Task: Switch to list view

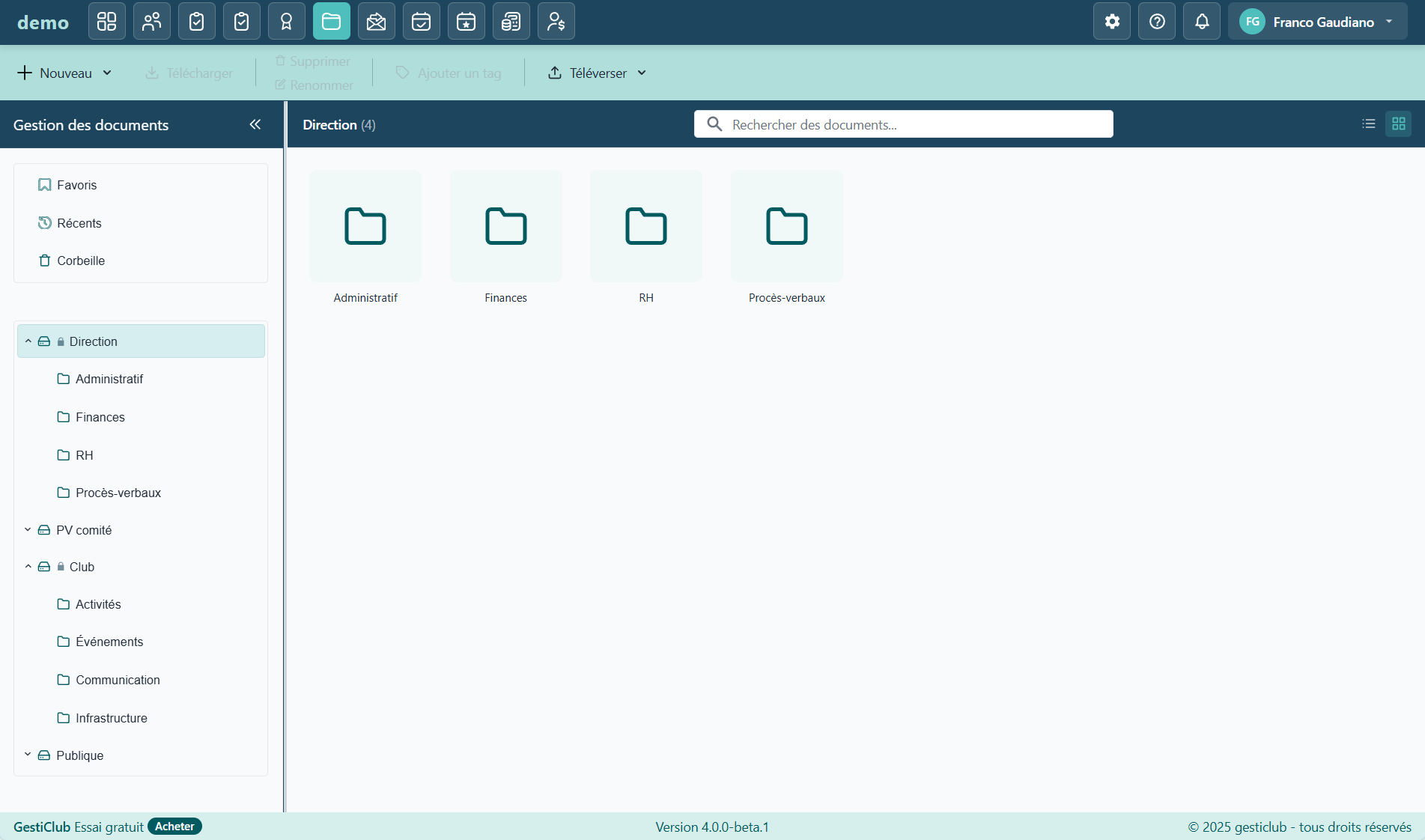Action: point(1369,124)
